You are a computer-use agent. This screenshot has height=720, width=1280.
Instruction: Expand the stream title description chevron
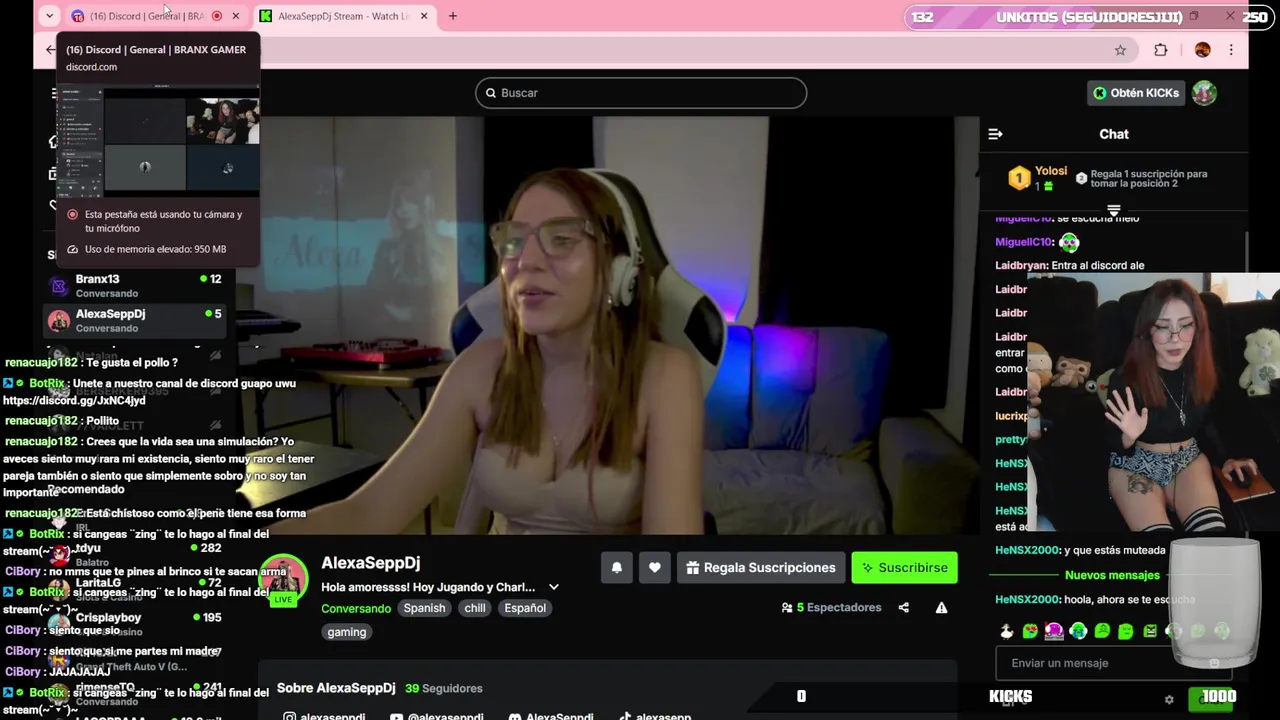pos(553,587)
